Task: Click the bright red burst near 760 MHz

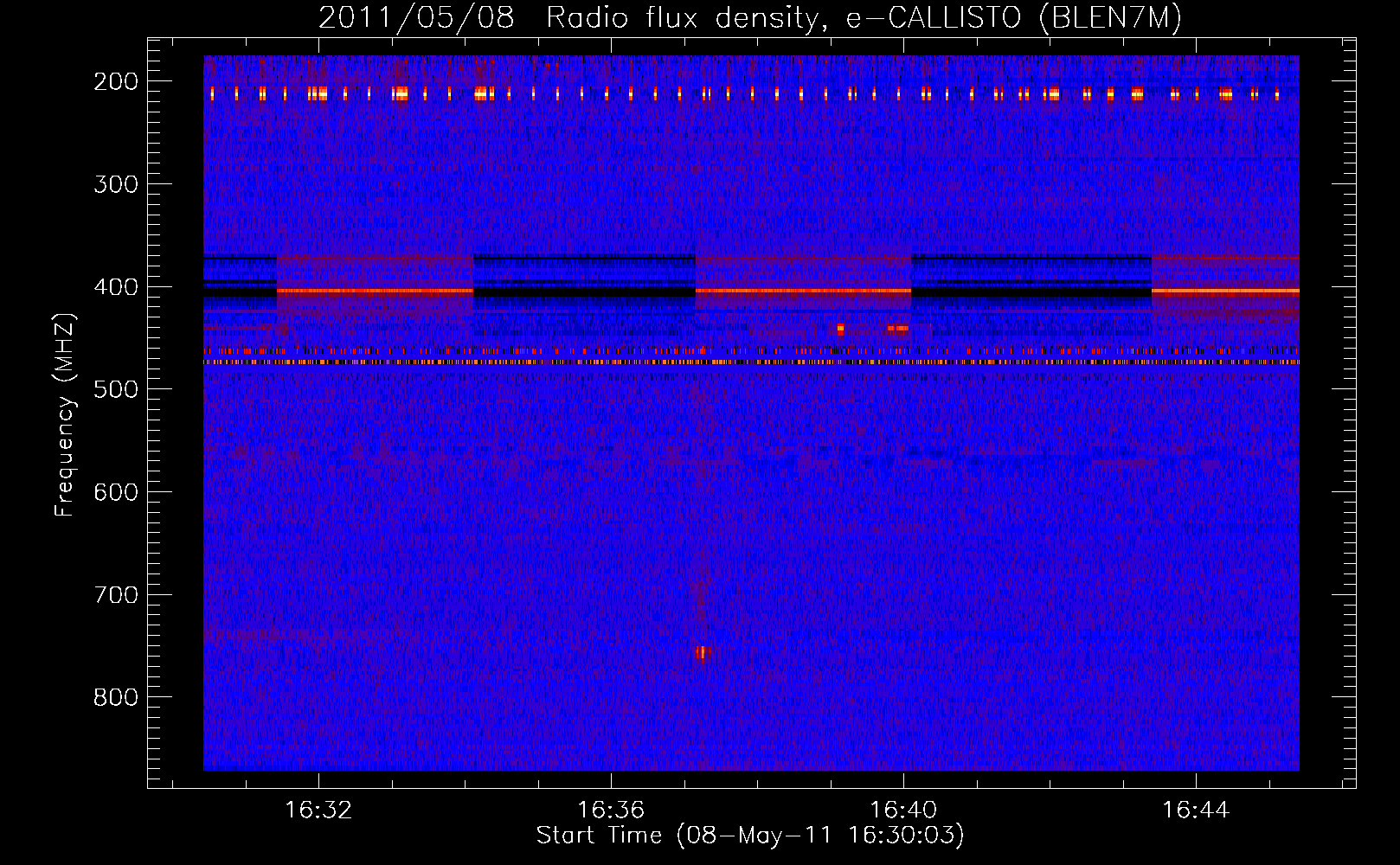Action: (702, 652)
